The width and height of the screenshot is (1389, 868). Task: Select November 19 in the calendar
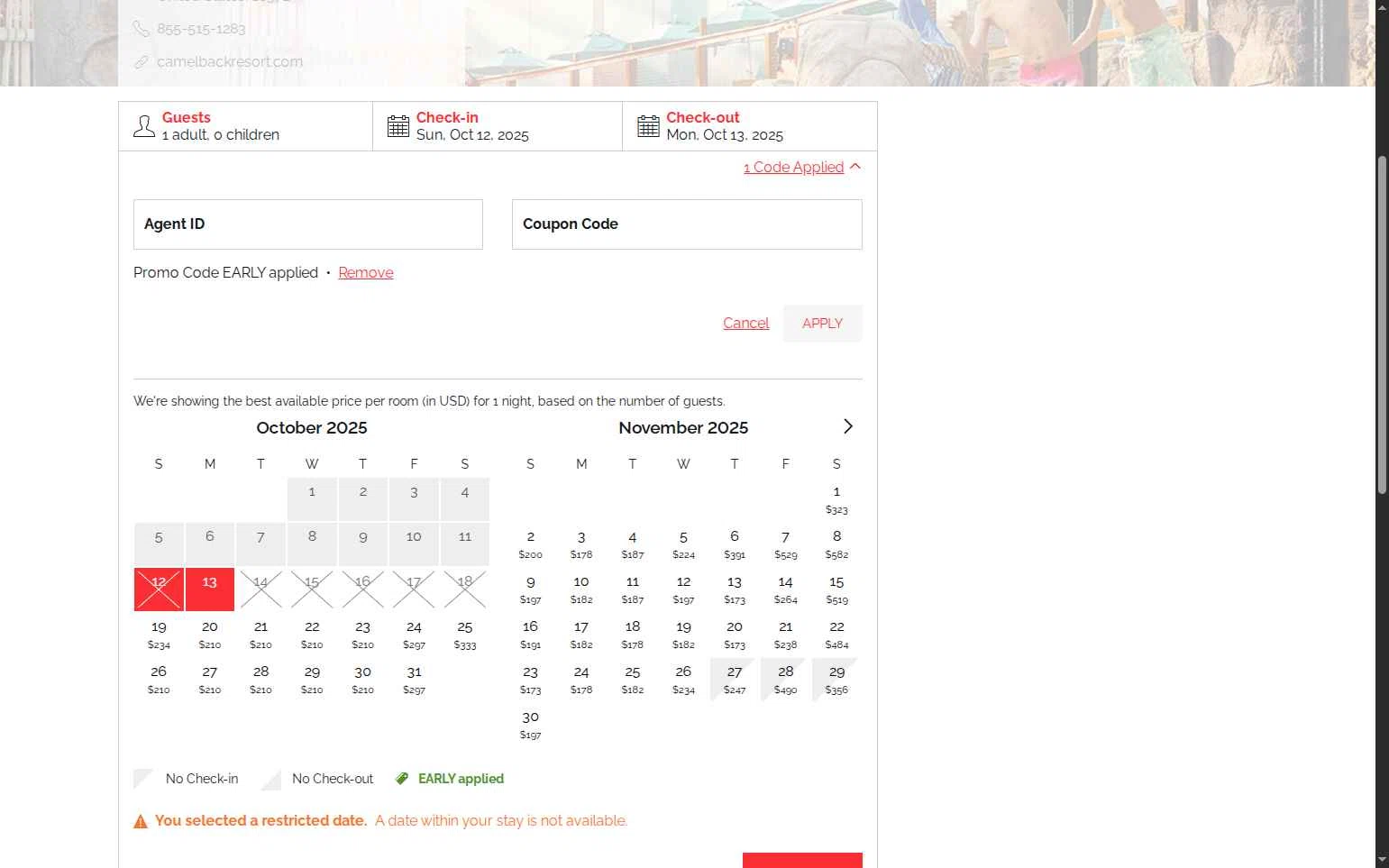[683, 635]
